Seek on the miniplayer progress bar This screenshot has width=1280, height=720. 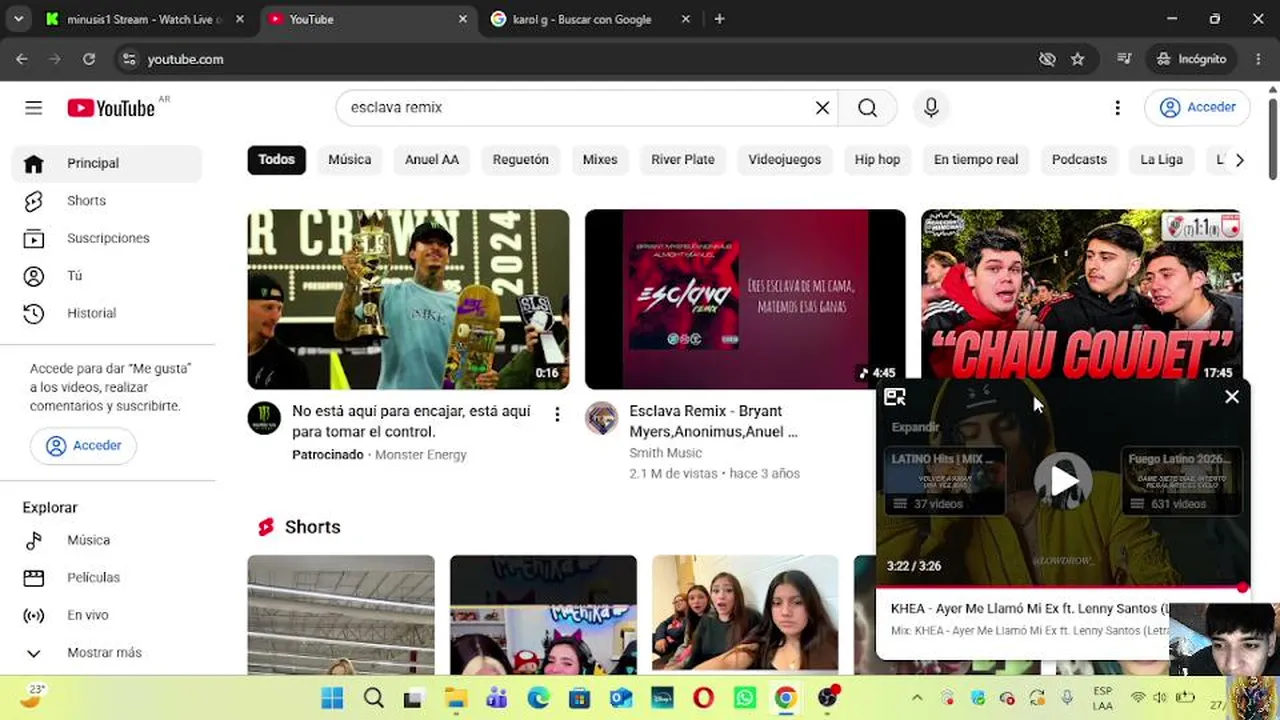1063,588
